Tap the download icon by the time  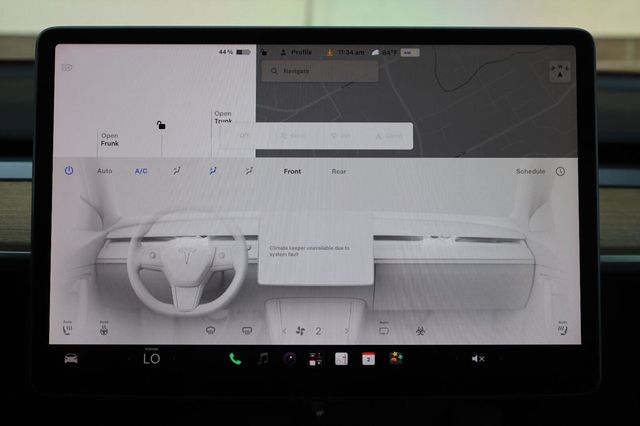point(330,52)
